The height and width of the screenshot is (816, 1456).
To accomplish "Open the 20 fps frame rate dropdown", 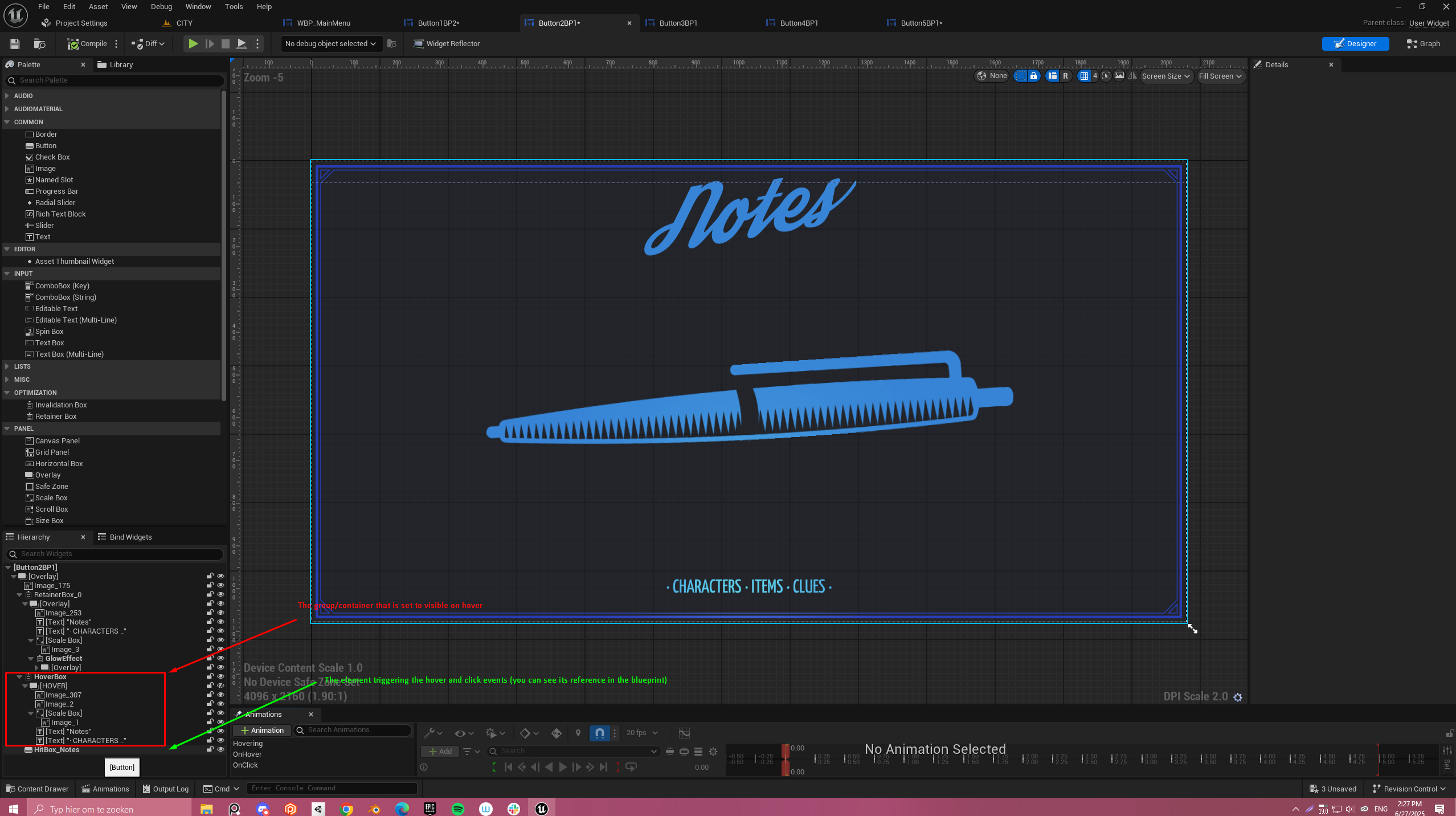I will (642, 733).
